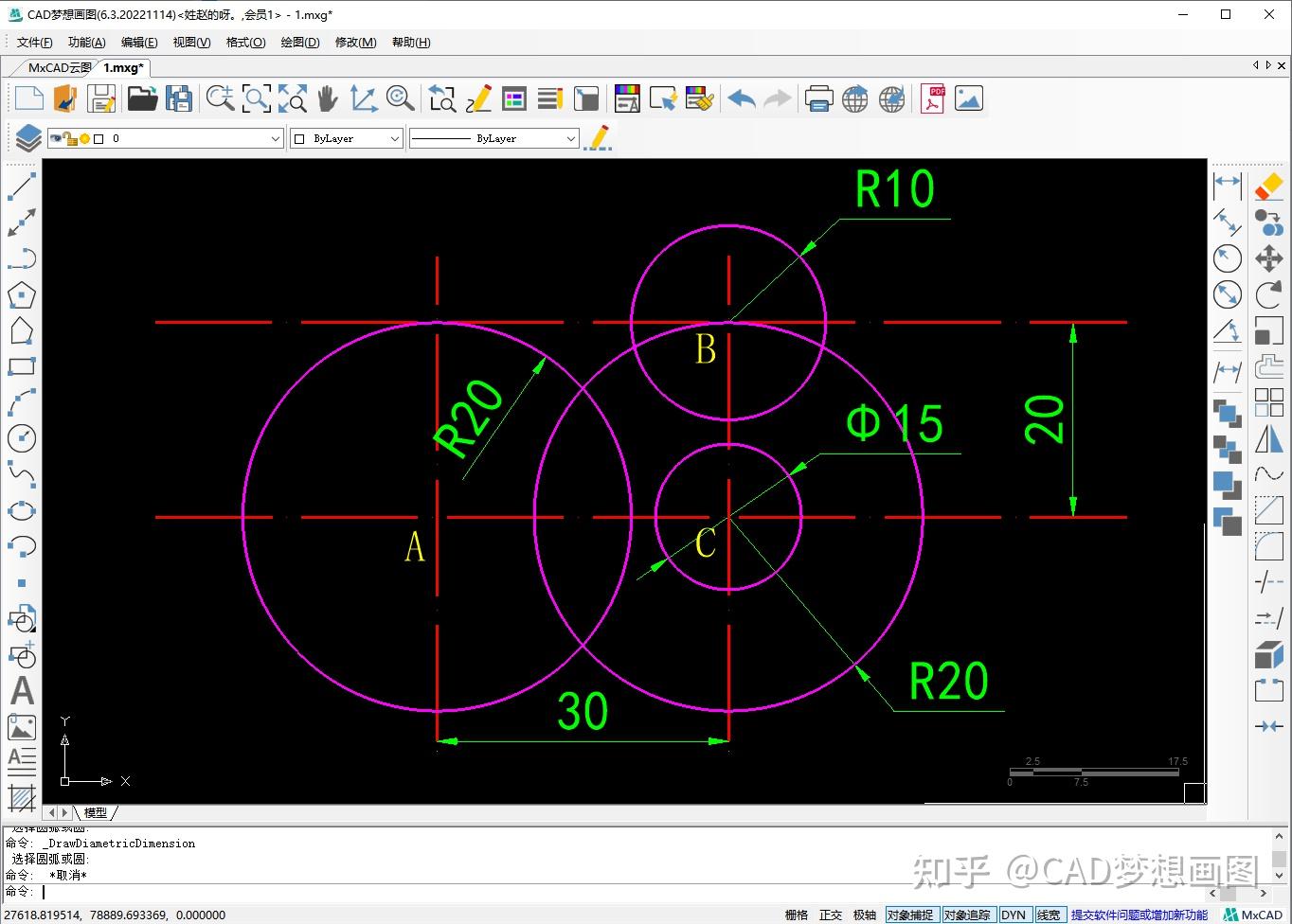1292x924 pixels.
Task: Click the coordinates readout in status bar
Action: [116, 915]
